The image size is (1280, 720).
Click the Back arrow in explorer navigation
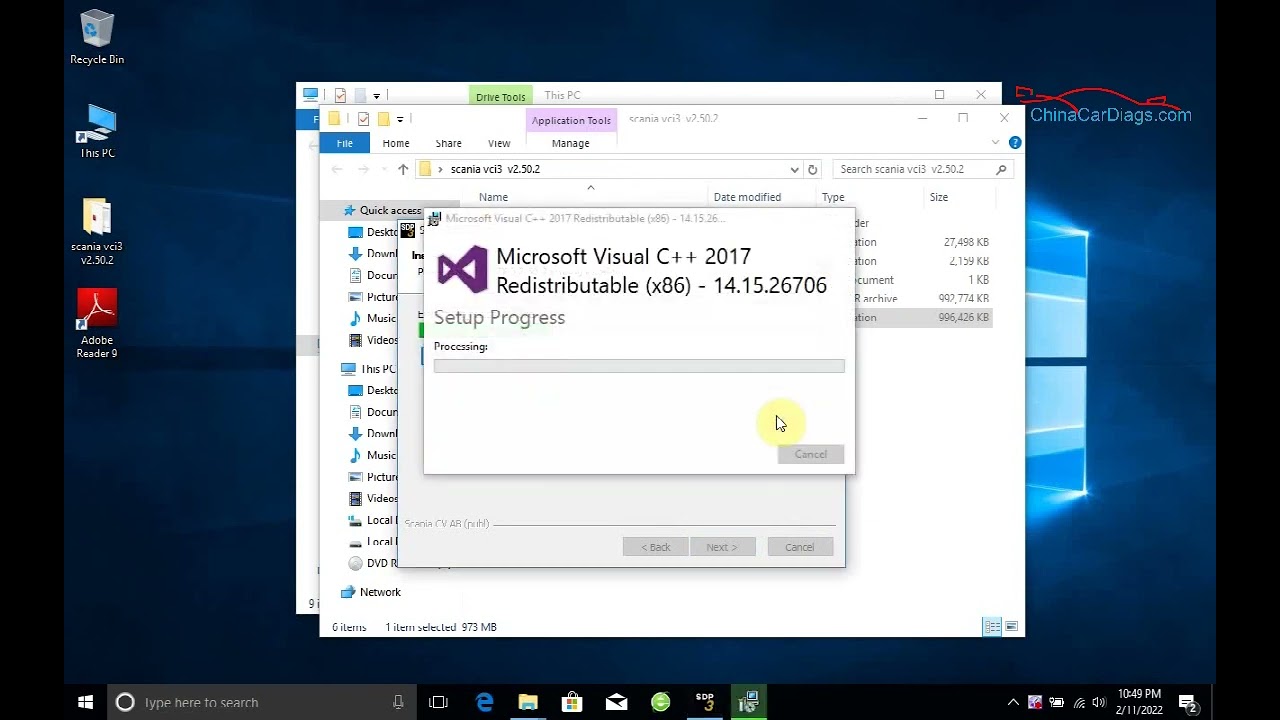pos(337,169)
